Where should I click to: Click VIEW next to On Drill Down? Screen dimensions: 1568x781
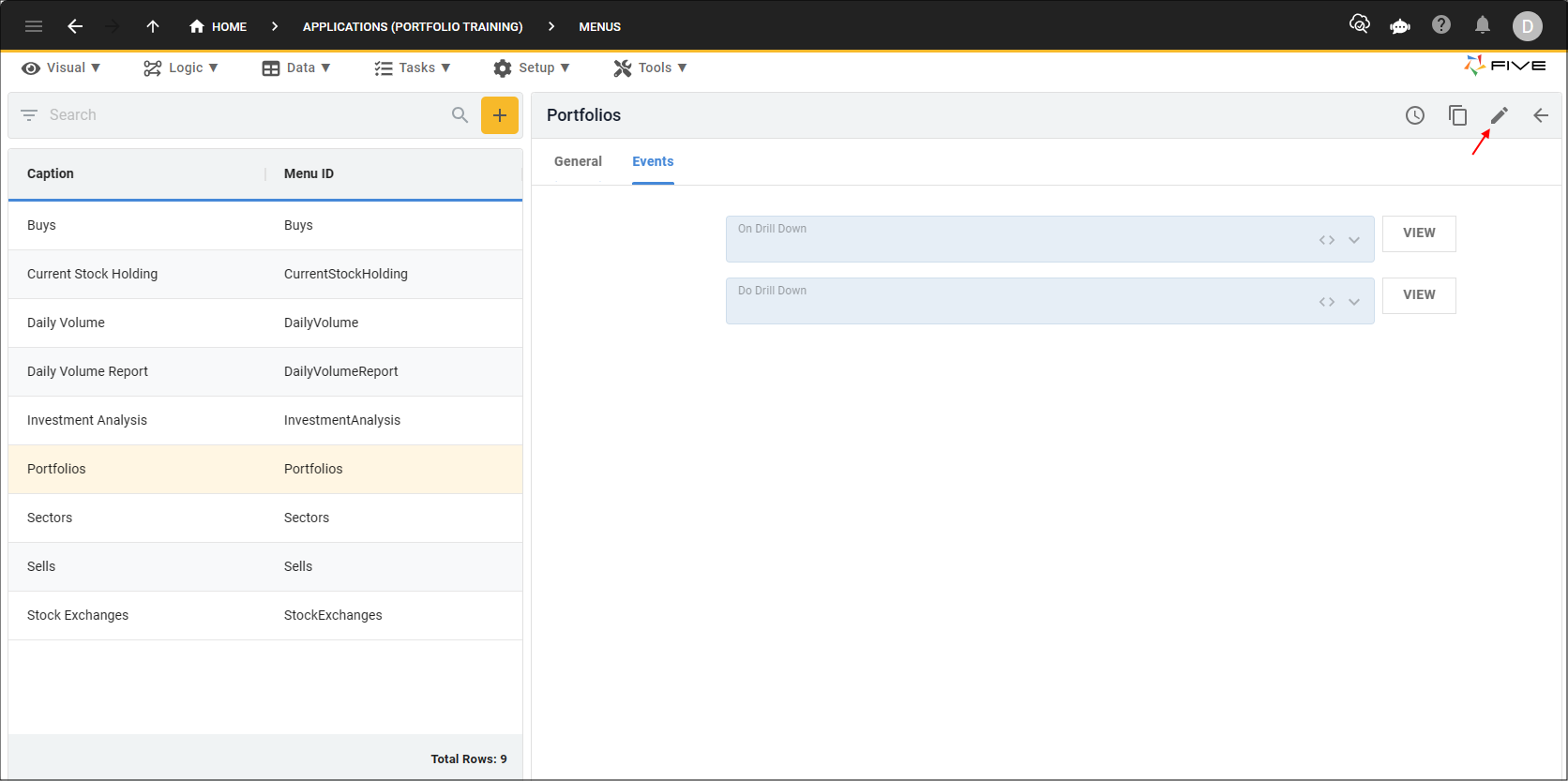[x=1419, y=233]
